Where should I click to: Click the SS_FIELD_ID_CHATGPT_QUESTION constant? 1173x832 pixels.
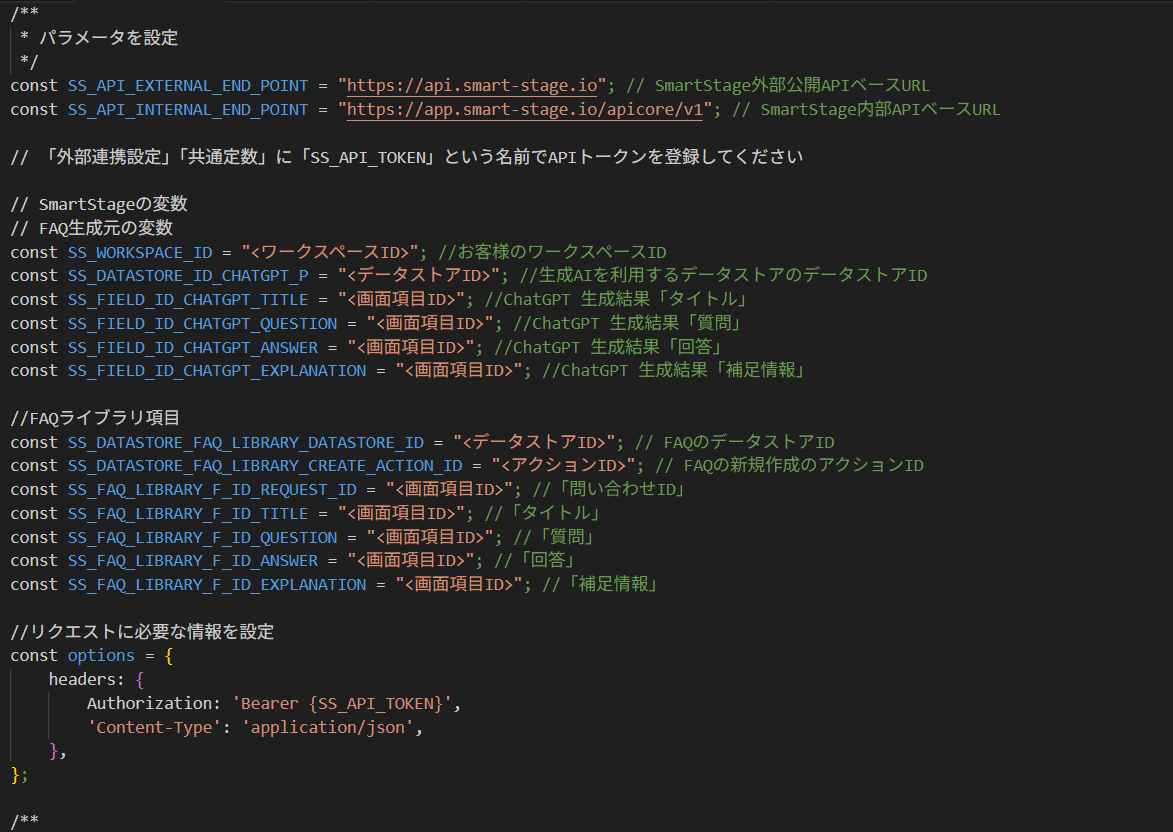[202, 323]
